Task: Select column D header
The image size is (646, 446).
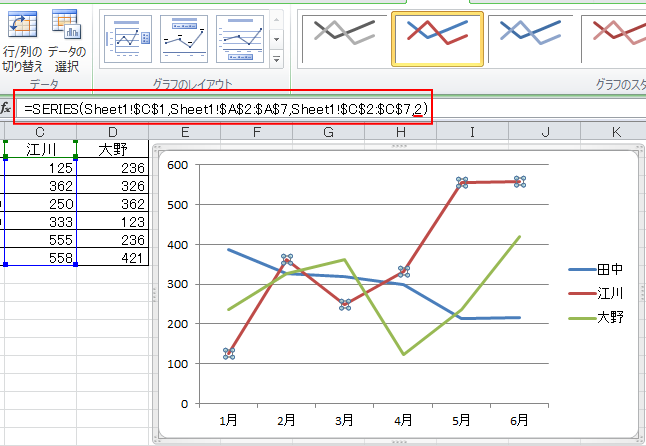Action: coord(112,132)
